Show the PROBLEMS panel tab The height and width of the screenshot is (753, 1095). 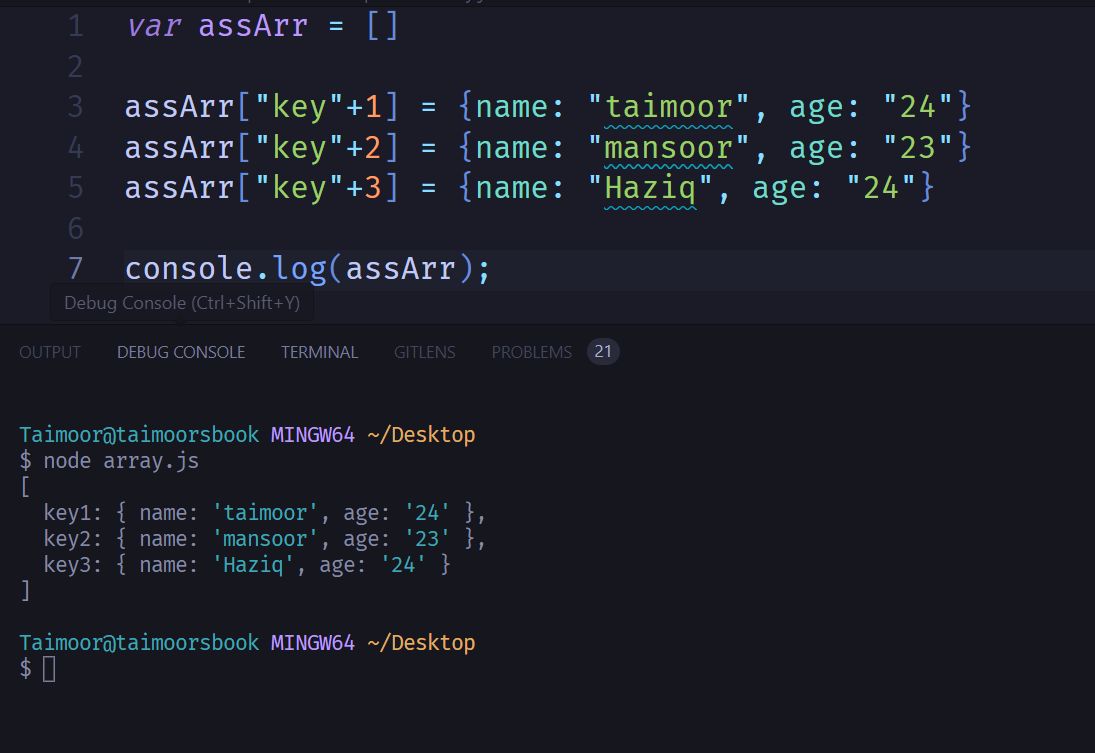pyautogui.click(x=531, y=352)
